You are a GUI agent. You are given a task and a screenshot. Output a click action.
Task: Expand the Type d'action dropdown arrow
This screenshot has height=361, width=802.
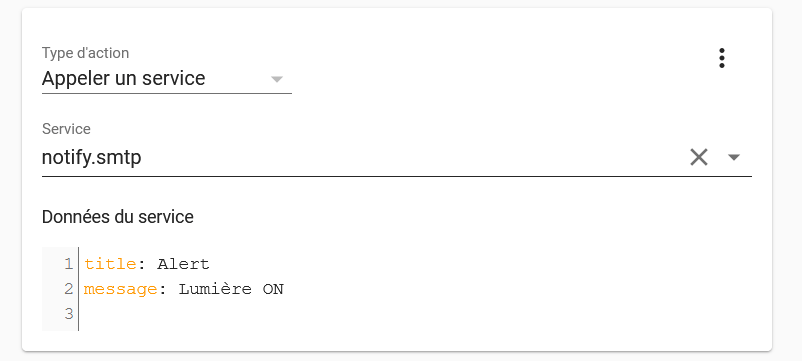pyautogui.click(x=277, y=79)
